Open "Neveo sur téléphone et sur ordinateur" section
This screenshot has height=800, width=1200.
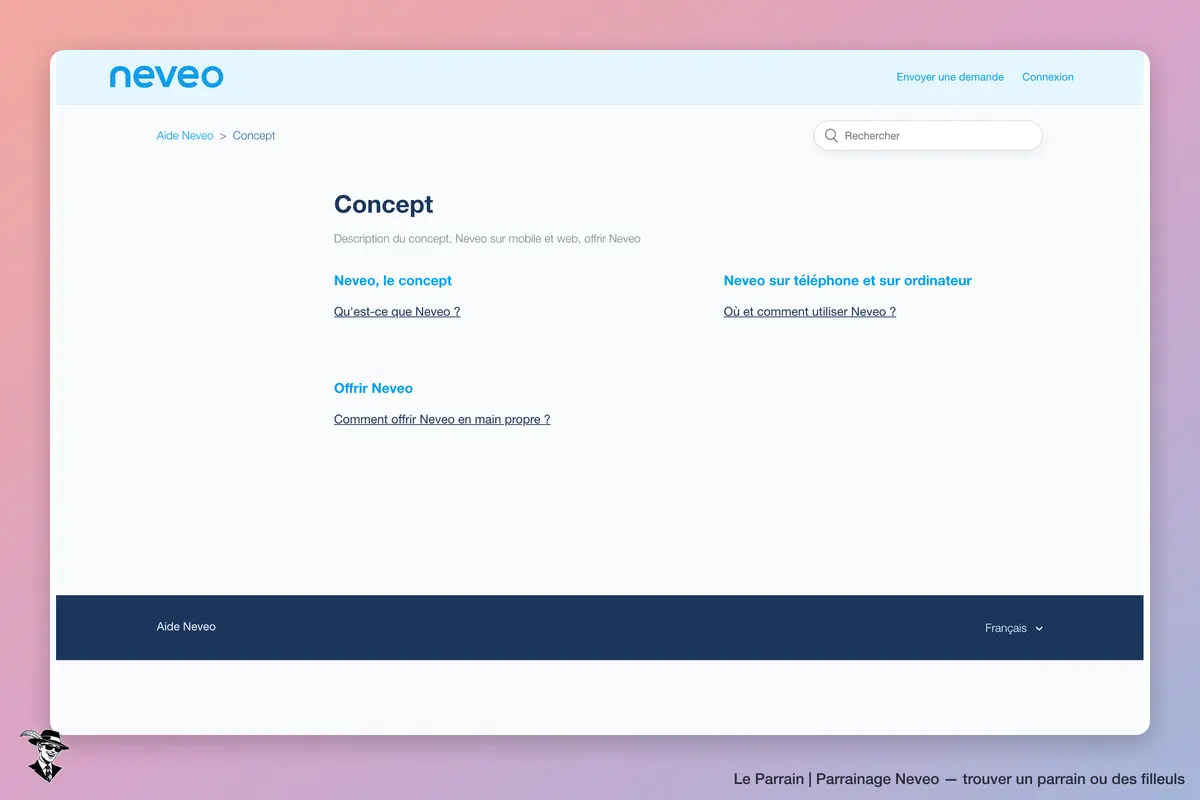tap(848, 281)
